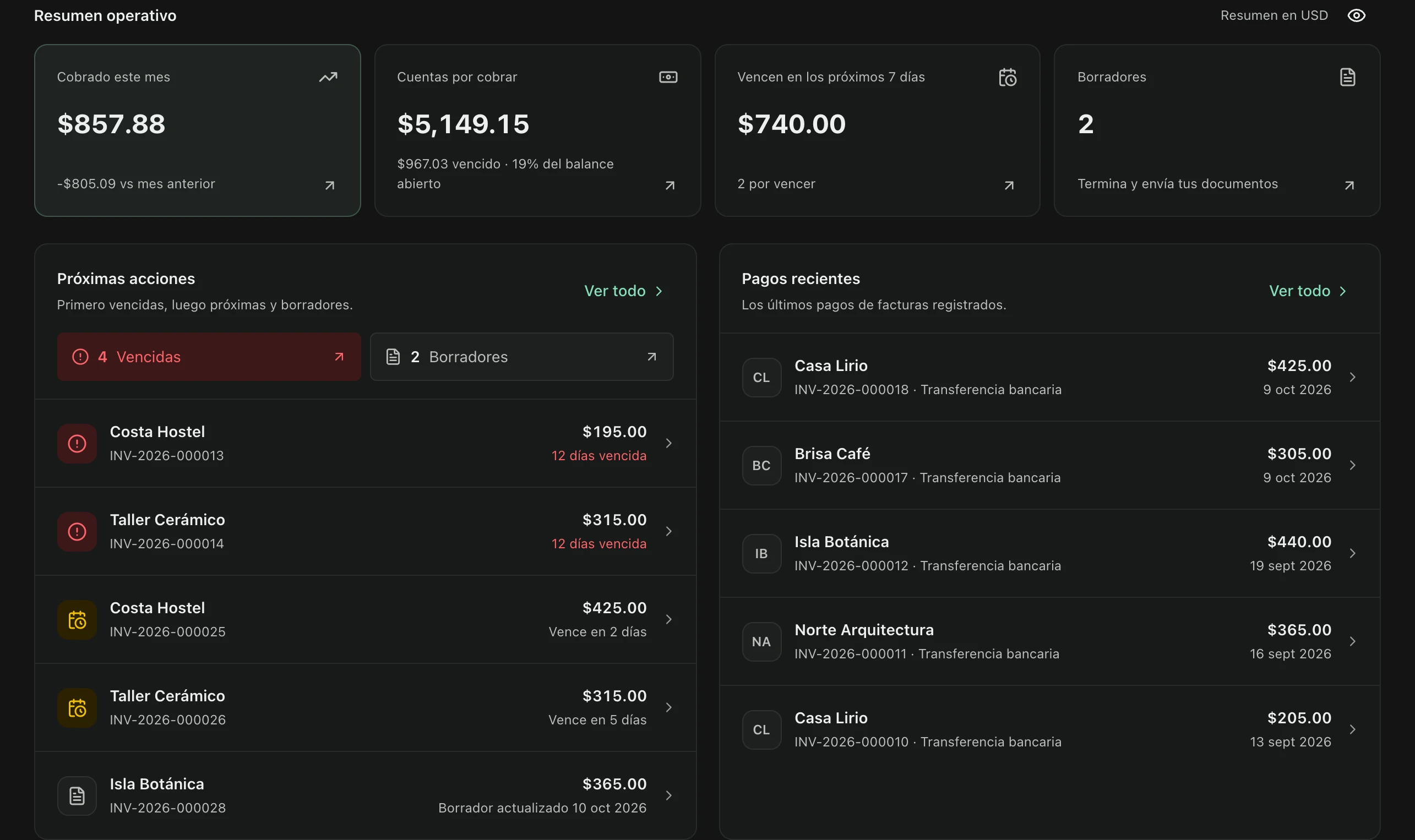Click NA avatar for Norte Arquitectura
Viewport: 1415px width, 840px height.
click(761, 642)
